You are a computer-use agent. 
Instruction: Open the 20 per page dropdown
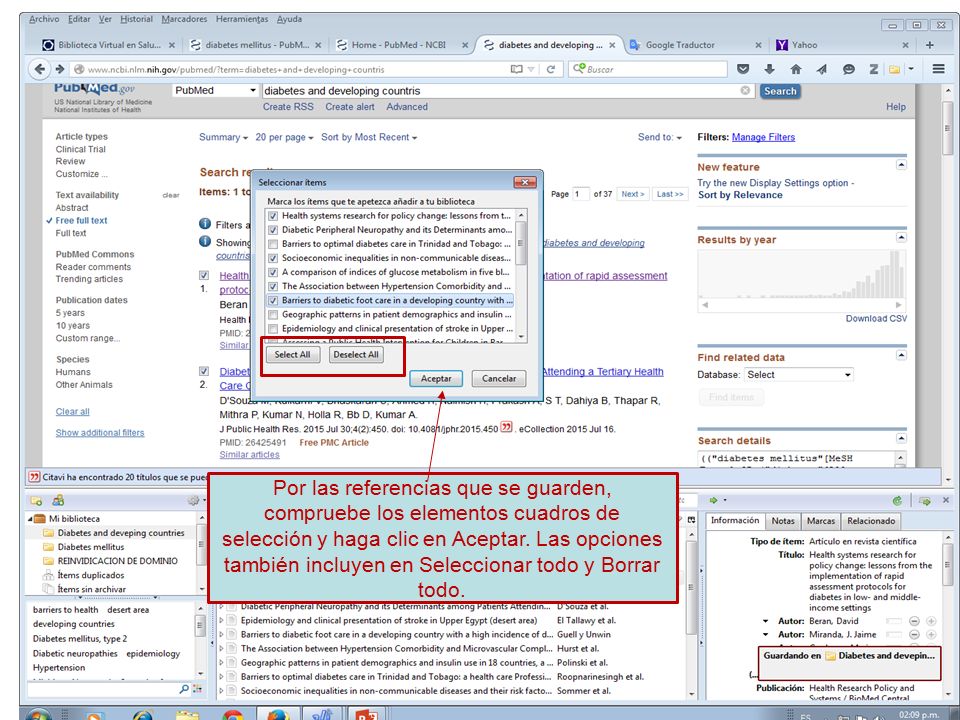tap(284, 137)
